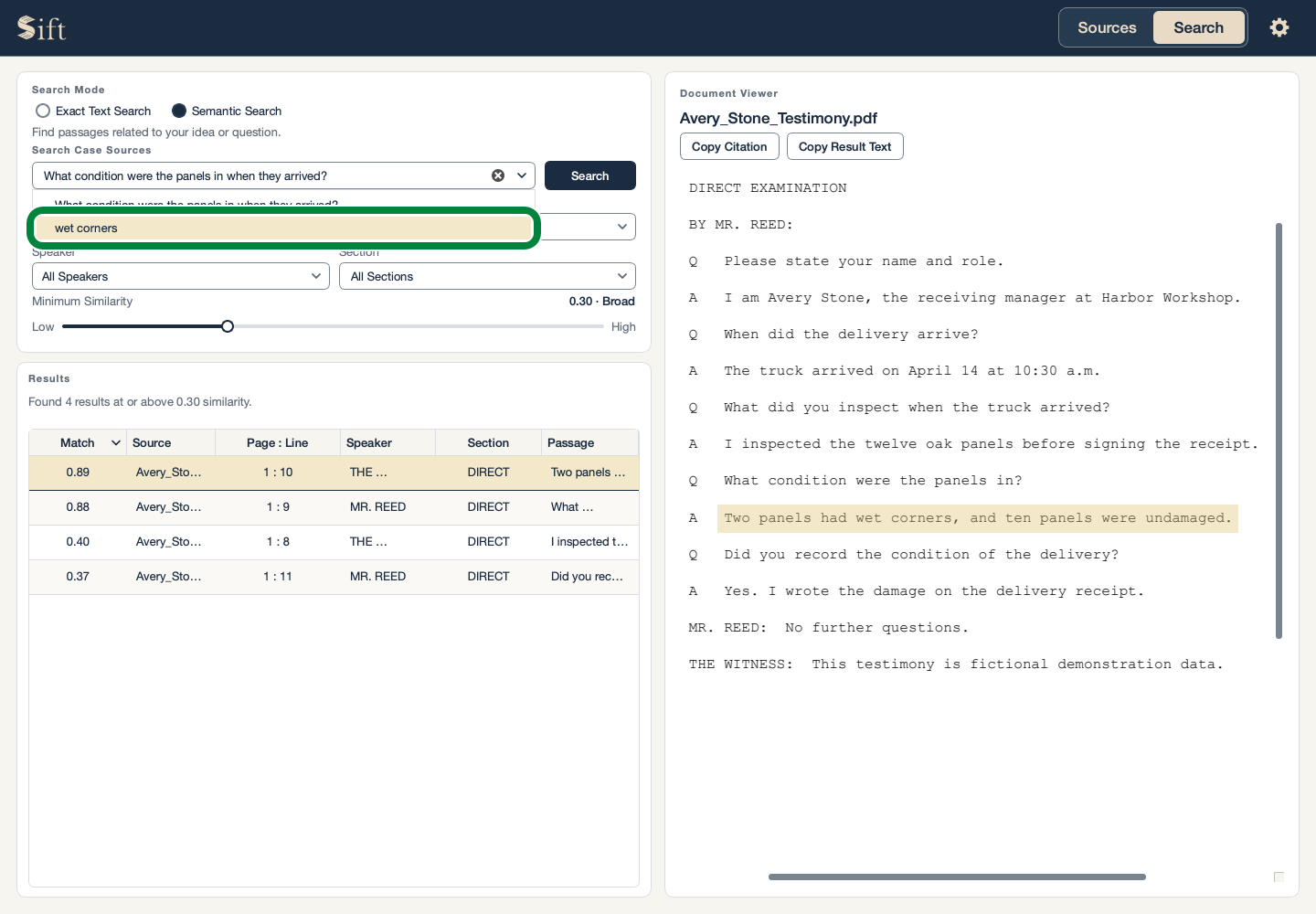Select the 0.88 match result row
Screen dimensions: 1316x914
(334, 507)
